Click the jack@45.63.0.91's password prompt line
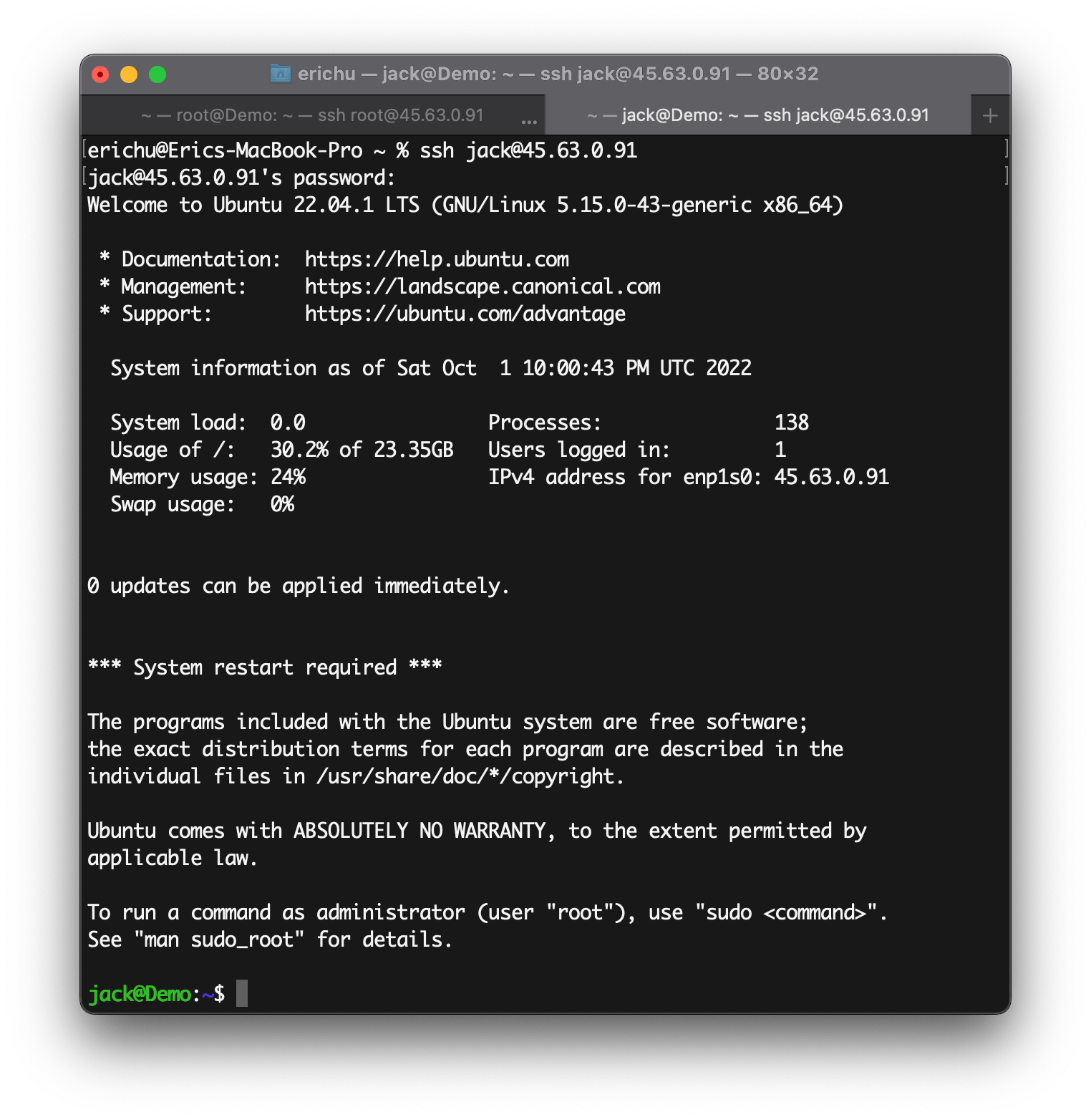Screen dimensions: 1091x1120 (241, 178)
